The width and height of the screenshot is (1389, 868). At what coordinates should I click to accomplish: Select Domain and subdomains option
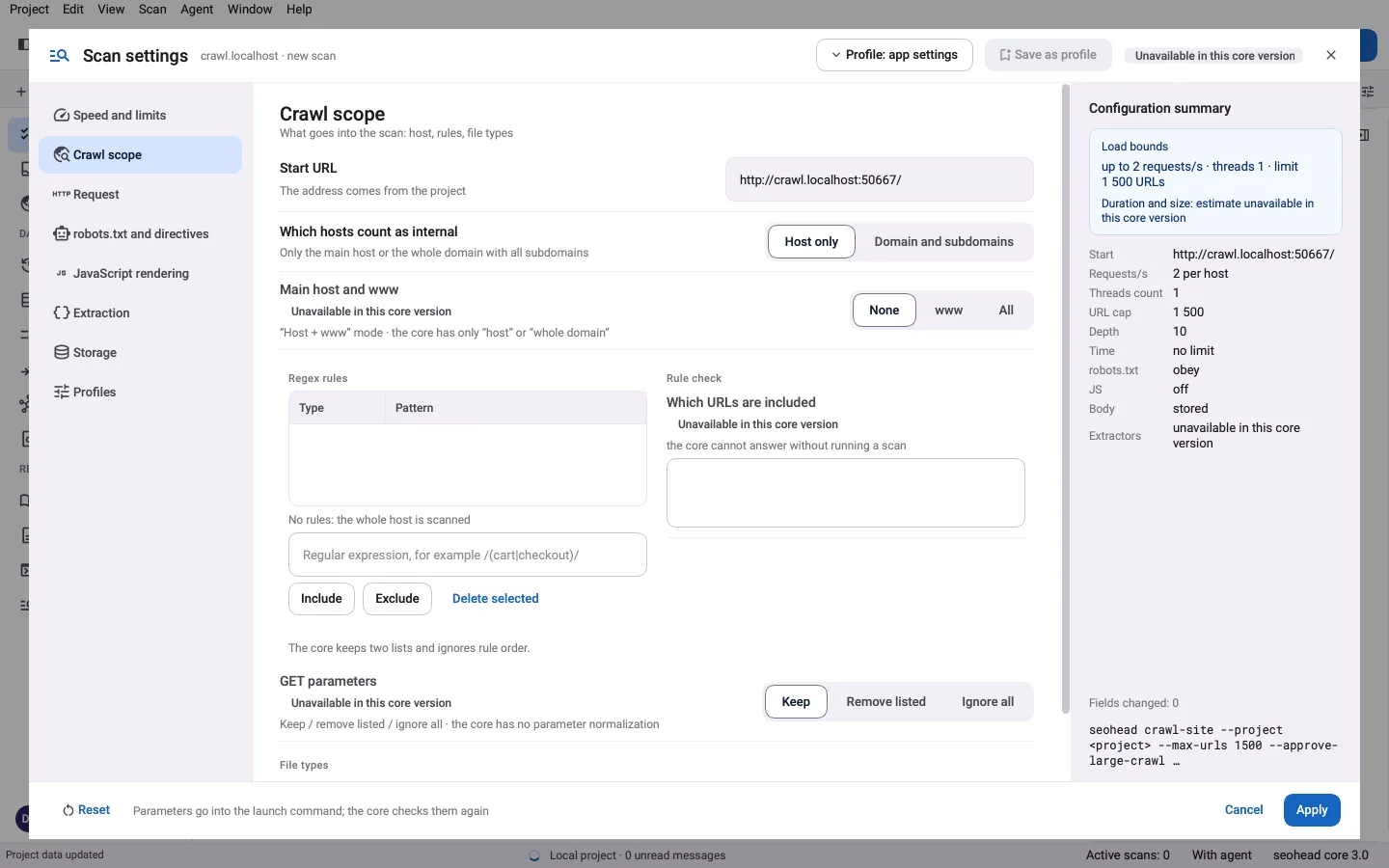click(x=943, y=242)
